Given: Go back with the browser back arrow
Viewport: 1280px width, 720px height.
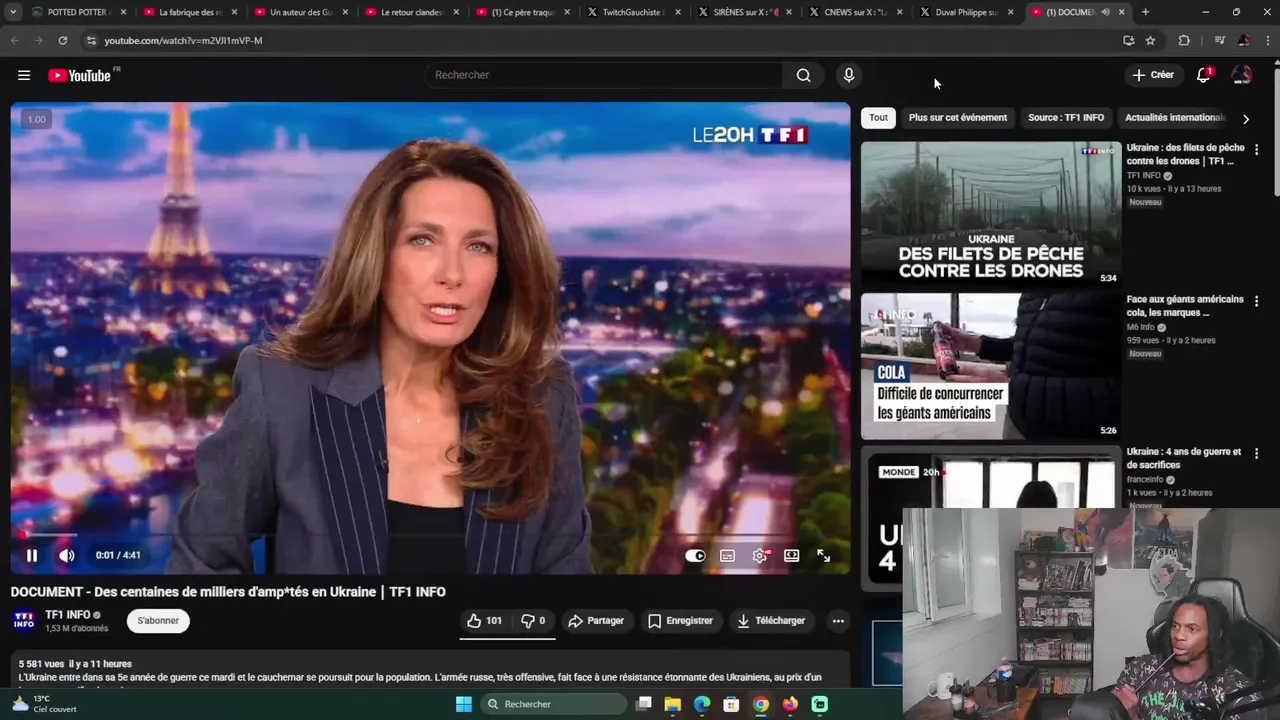Looking at the screenshot, I should click(14, 40).
